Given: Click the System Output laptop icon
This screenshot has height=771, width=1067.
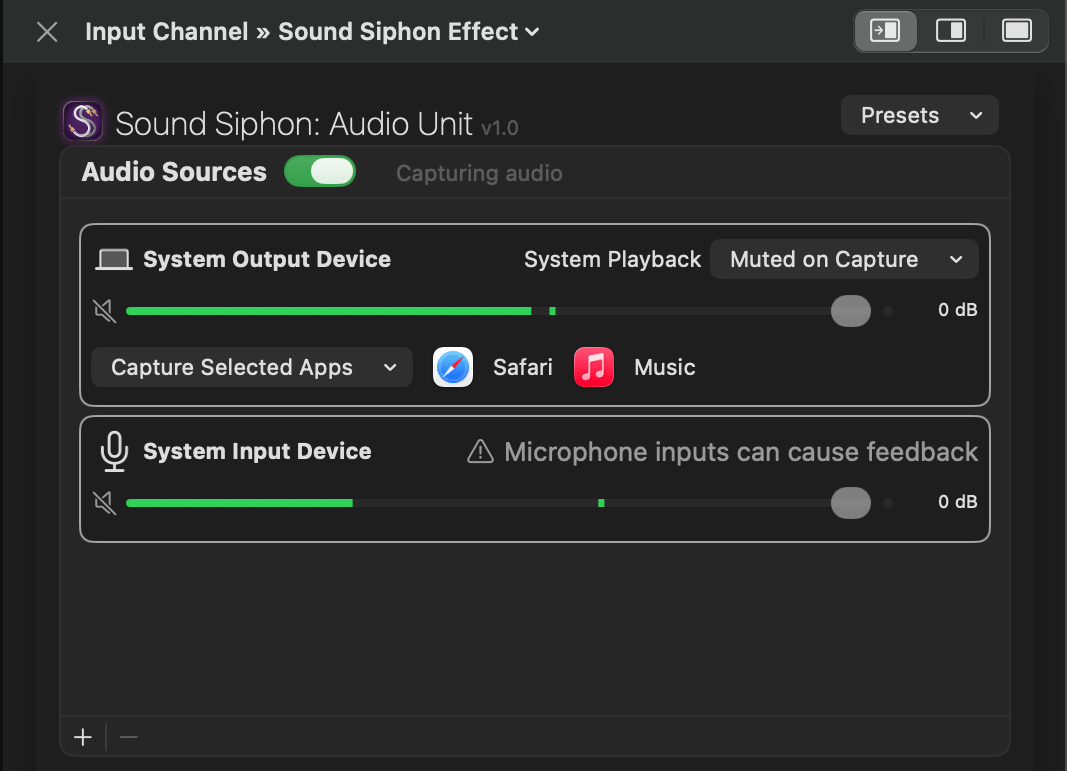Looking at the screenshot, I should [114, 260].
